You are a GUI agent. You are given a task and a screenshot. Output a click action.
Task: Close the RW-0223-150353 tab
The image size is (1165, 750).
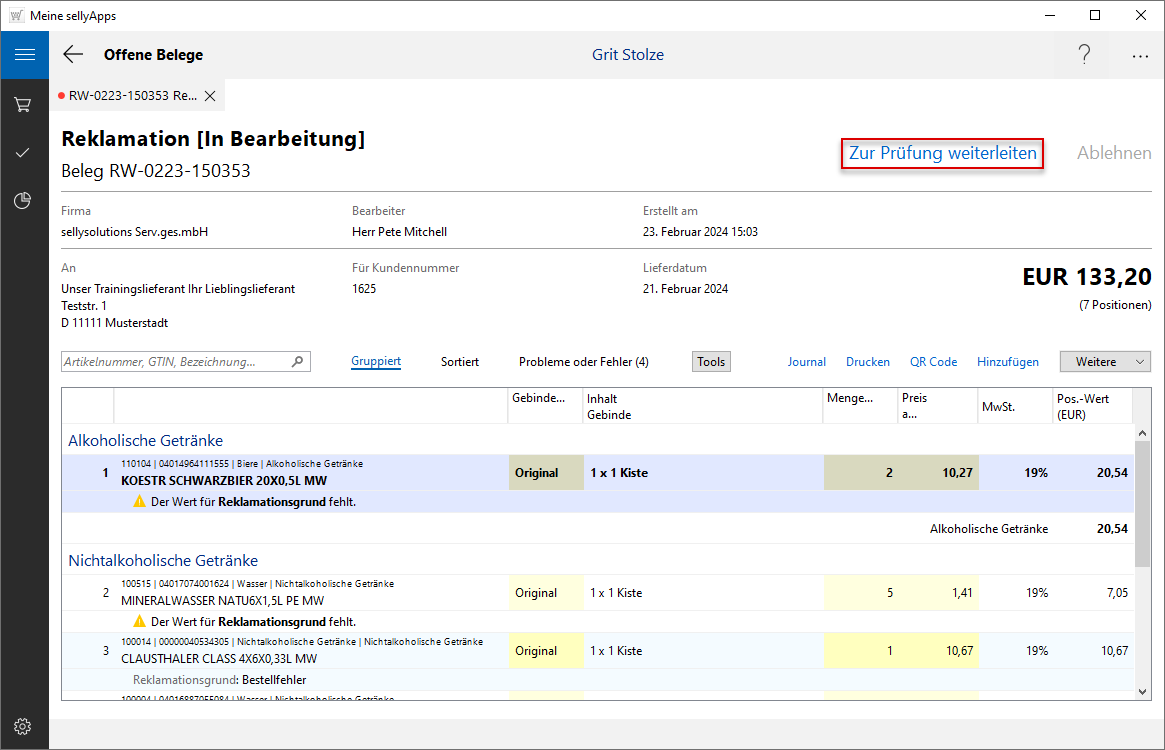point(210,96)
